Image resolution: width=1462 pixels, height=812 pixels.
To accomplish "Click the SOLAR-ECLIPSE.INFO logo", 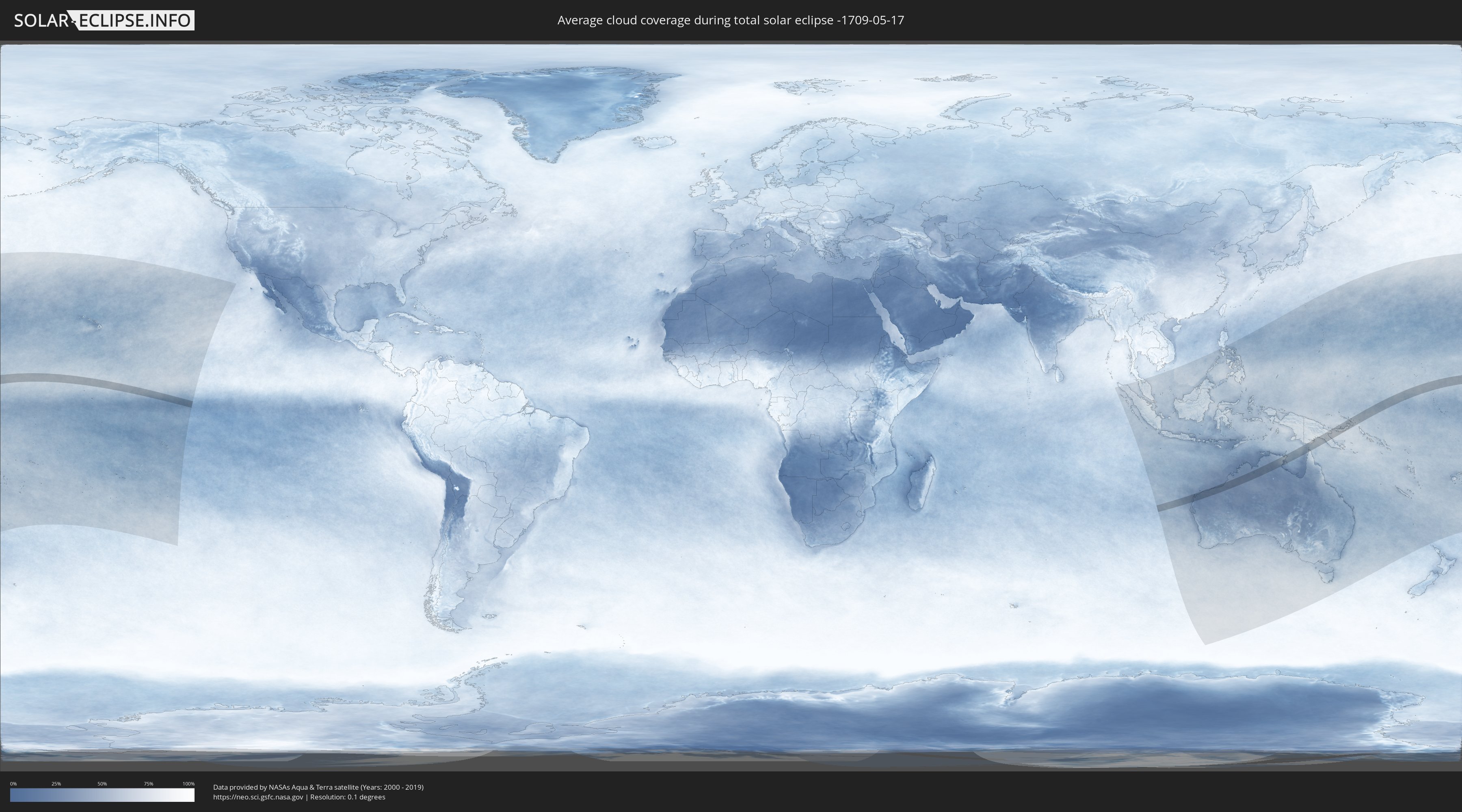I will click(104, 20).
